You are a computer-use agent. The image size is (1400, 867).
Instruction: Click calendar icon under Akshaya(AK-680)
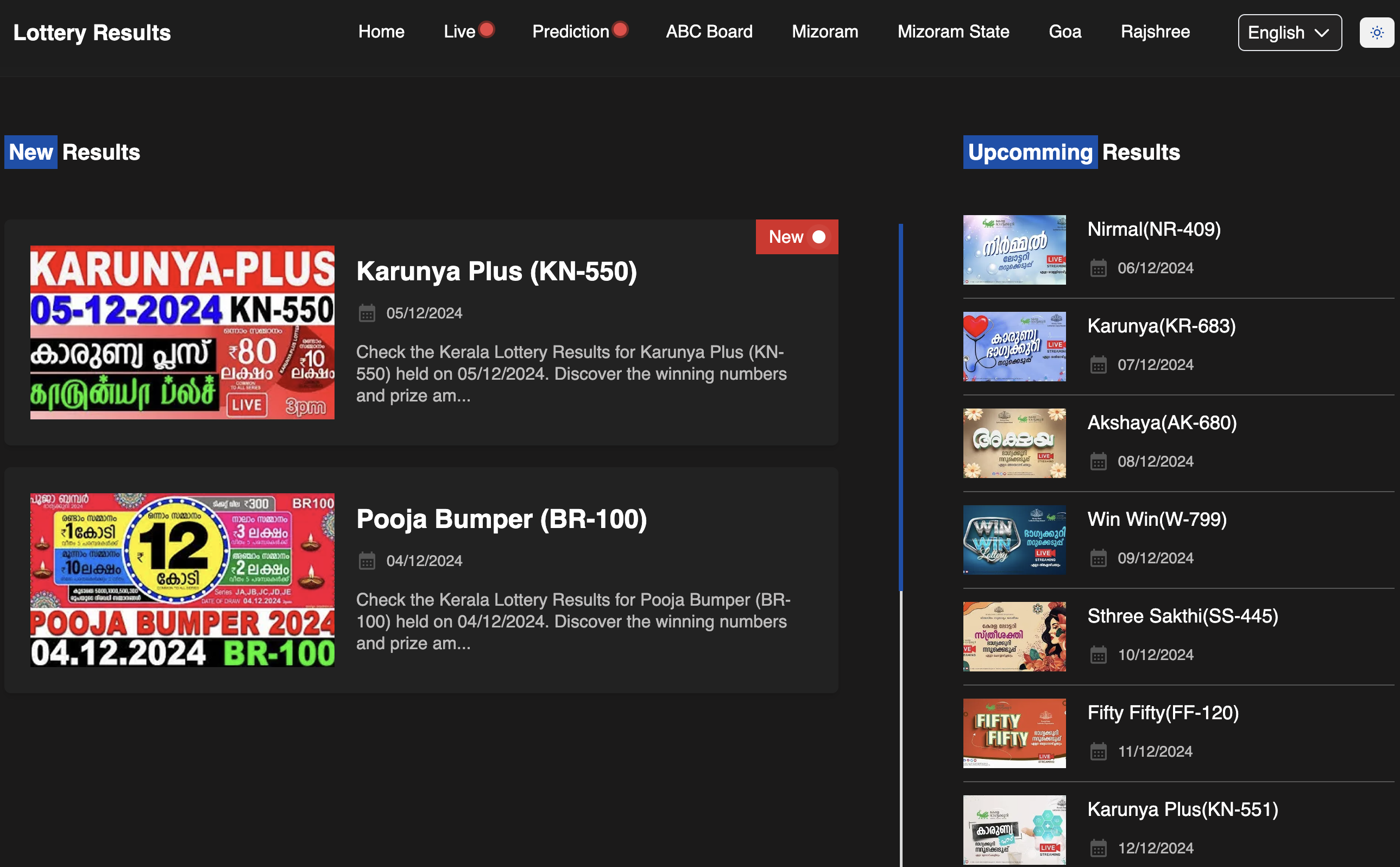coord(1098,462)
